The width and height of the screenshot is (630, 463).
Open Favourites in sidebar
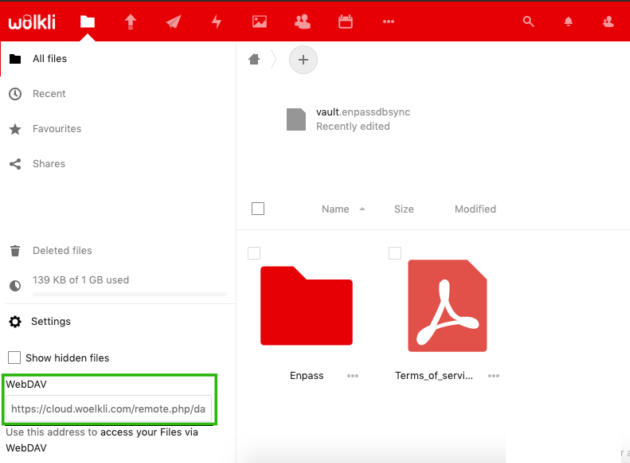(x=57, y=129)
